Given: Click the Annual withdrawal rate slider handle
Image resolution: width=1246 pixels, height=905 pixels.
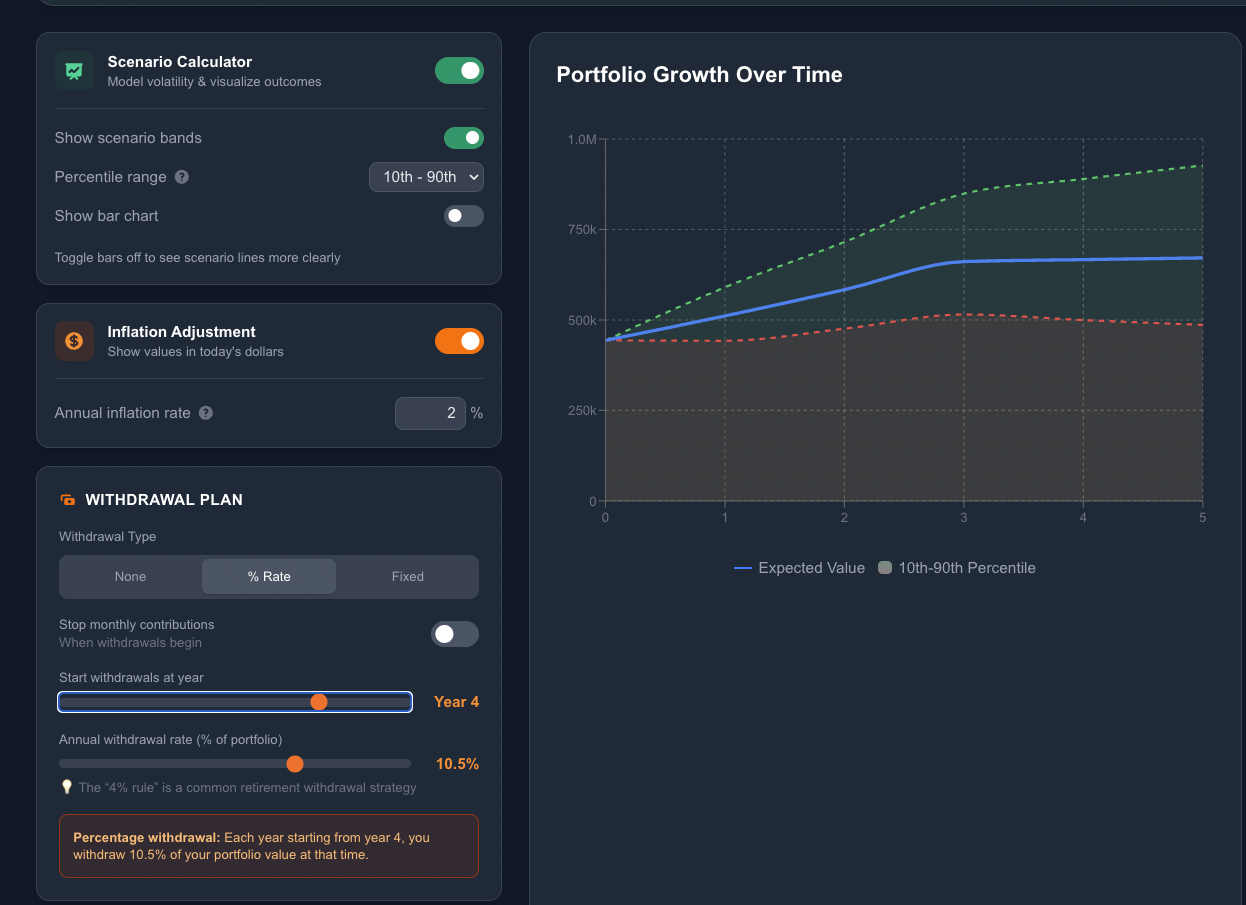Looking at the screenshot, I should point(295,763).
